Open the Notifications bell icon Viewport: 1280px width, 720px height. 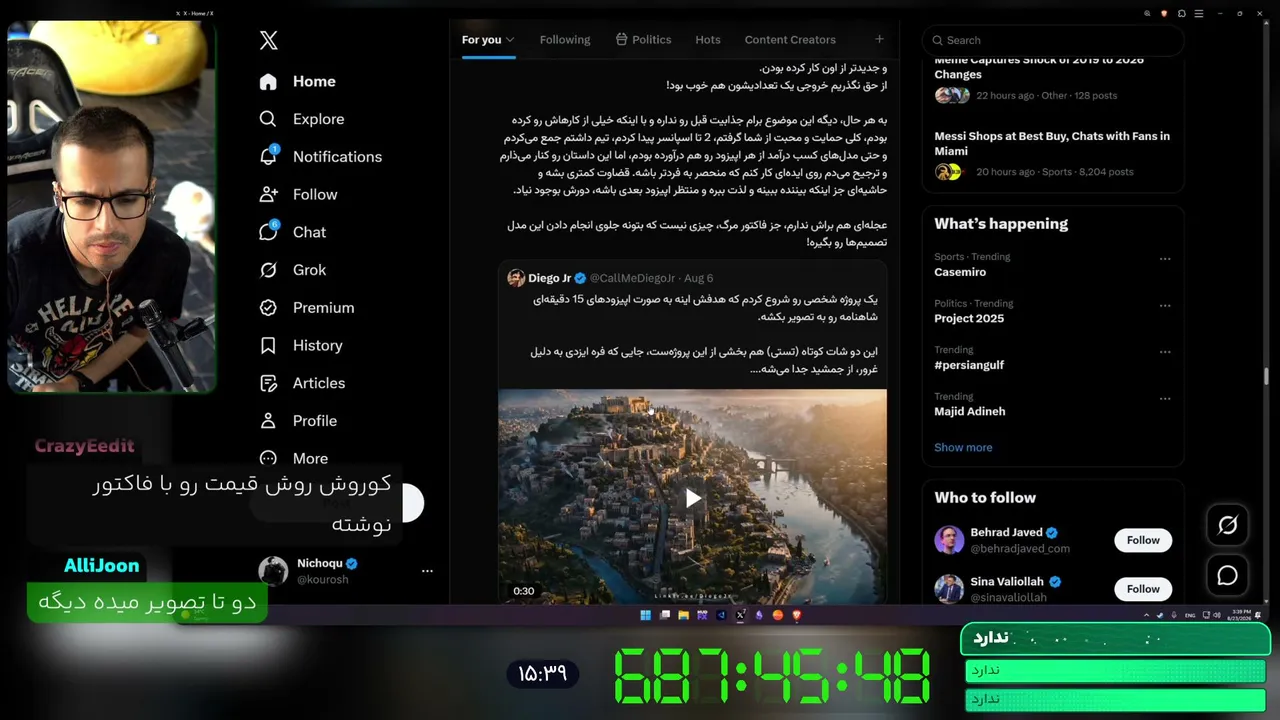(x=268, y=156)
